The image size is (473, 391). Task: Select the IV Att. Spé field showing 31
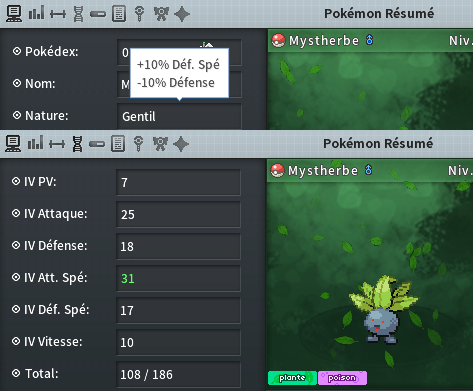pos(178,278)
